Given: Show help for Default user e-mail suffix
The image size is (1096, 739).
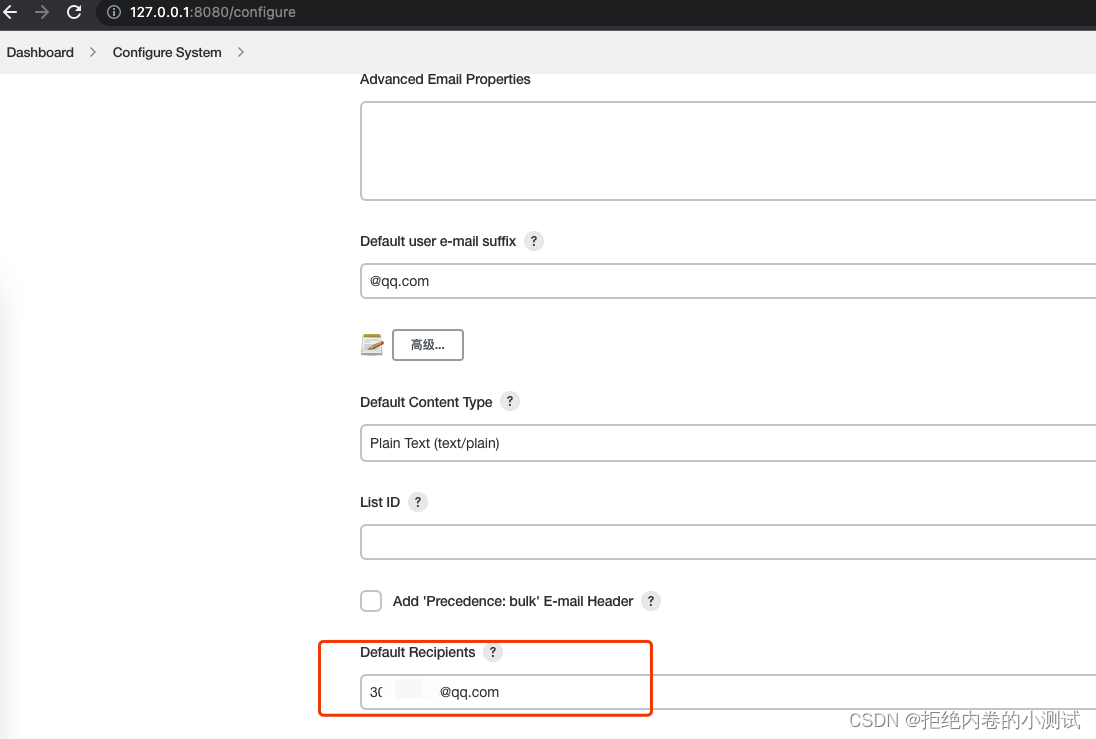Looking at the screenshot, I should [534, 241].
